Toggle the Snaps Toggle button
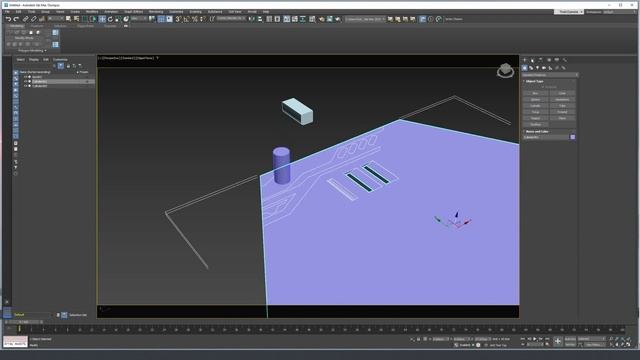Screen dimensions: 640x360 point(178,19)
